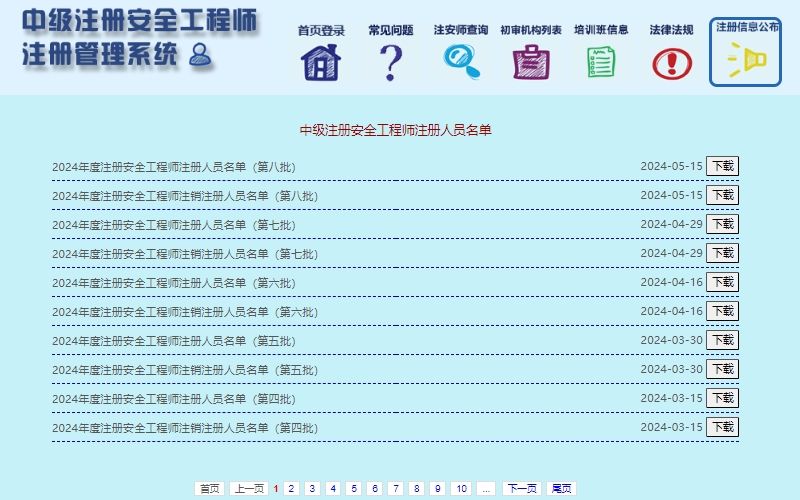Open the megaphone 注册信息公布 icon
The image size is (800, 500).
(745, 61)
